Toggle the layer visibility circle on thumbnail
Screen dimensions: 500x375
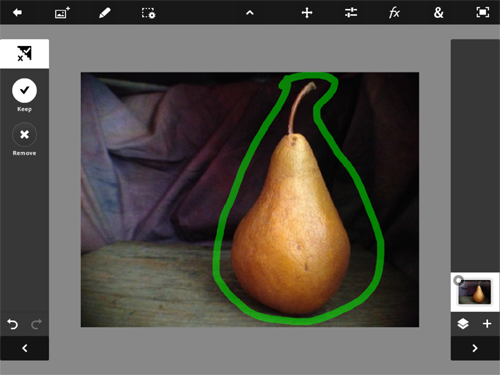coord(459,280)
